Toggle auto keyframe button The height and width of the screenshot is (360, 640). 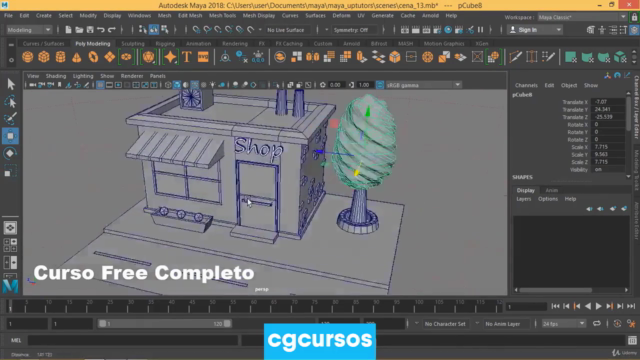(x=617, y=324)
